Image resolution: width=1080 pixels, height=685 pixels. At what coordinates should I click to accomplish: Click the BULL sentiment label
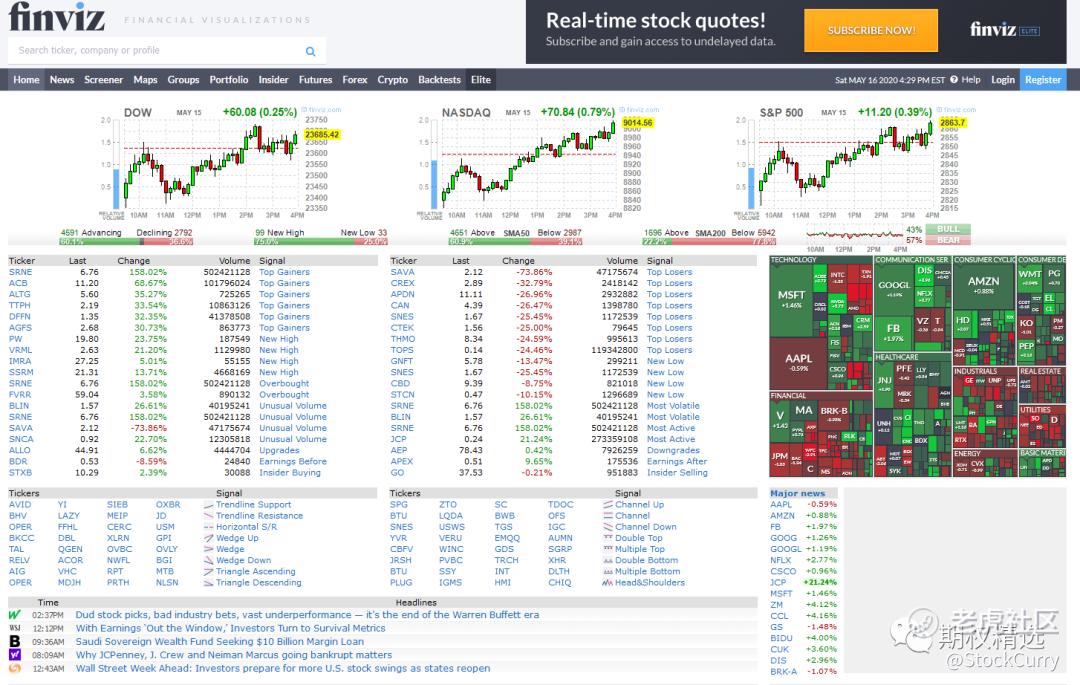(x=948, y=229)
